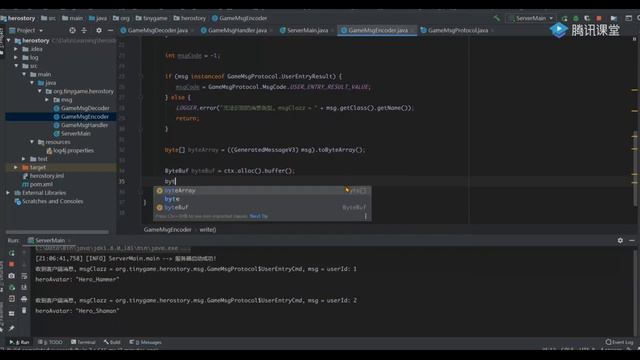Image resolution: width=640 pixels, height=360 pixels.
Task: Click the green Debug bug icon in toolbar
Action: click(576, 18)
